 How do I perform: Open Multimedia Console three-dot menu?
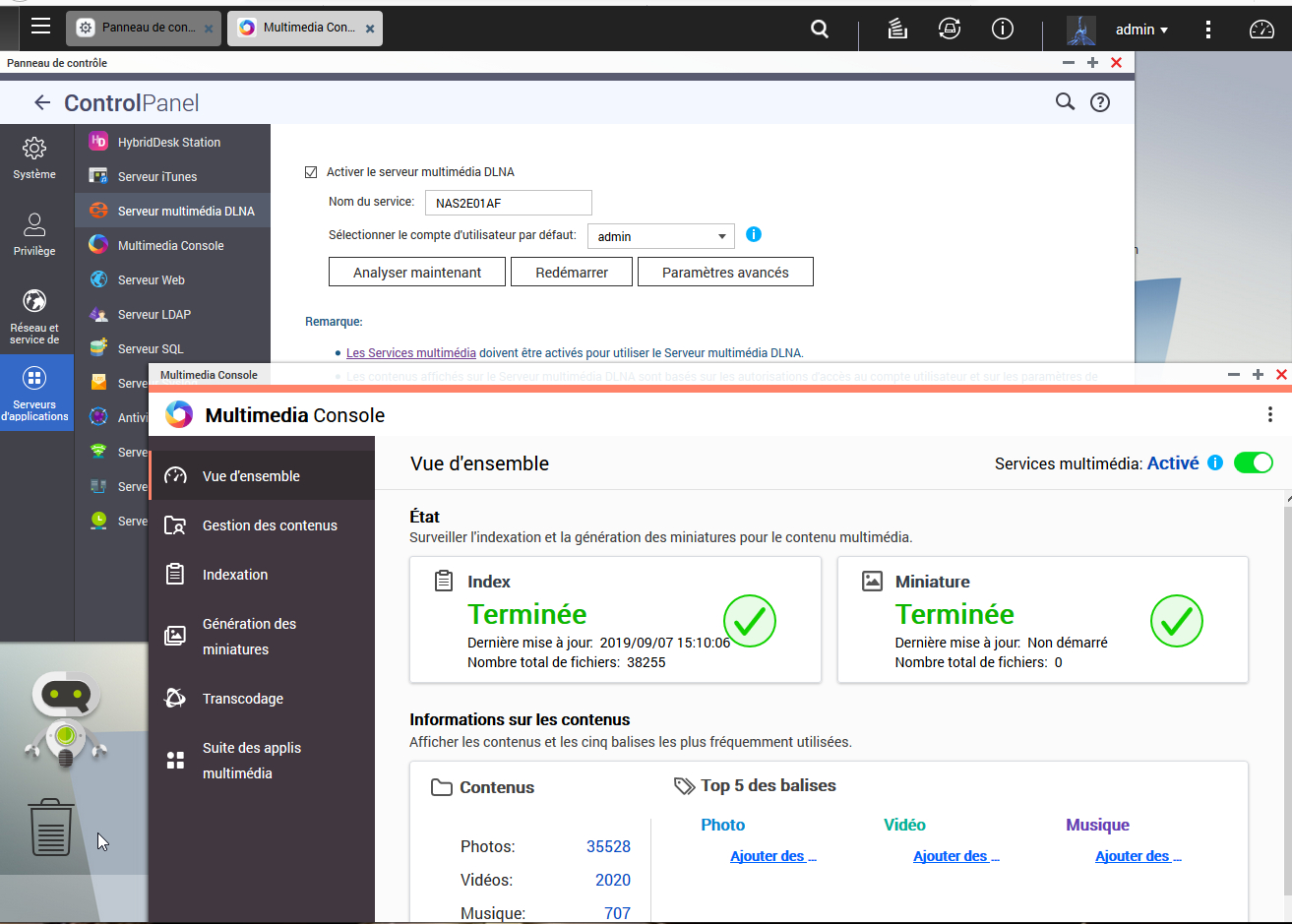pyautogui.click(x=1270, y=414)
